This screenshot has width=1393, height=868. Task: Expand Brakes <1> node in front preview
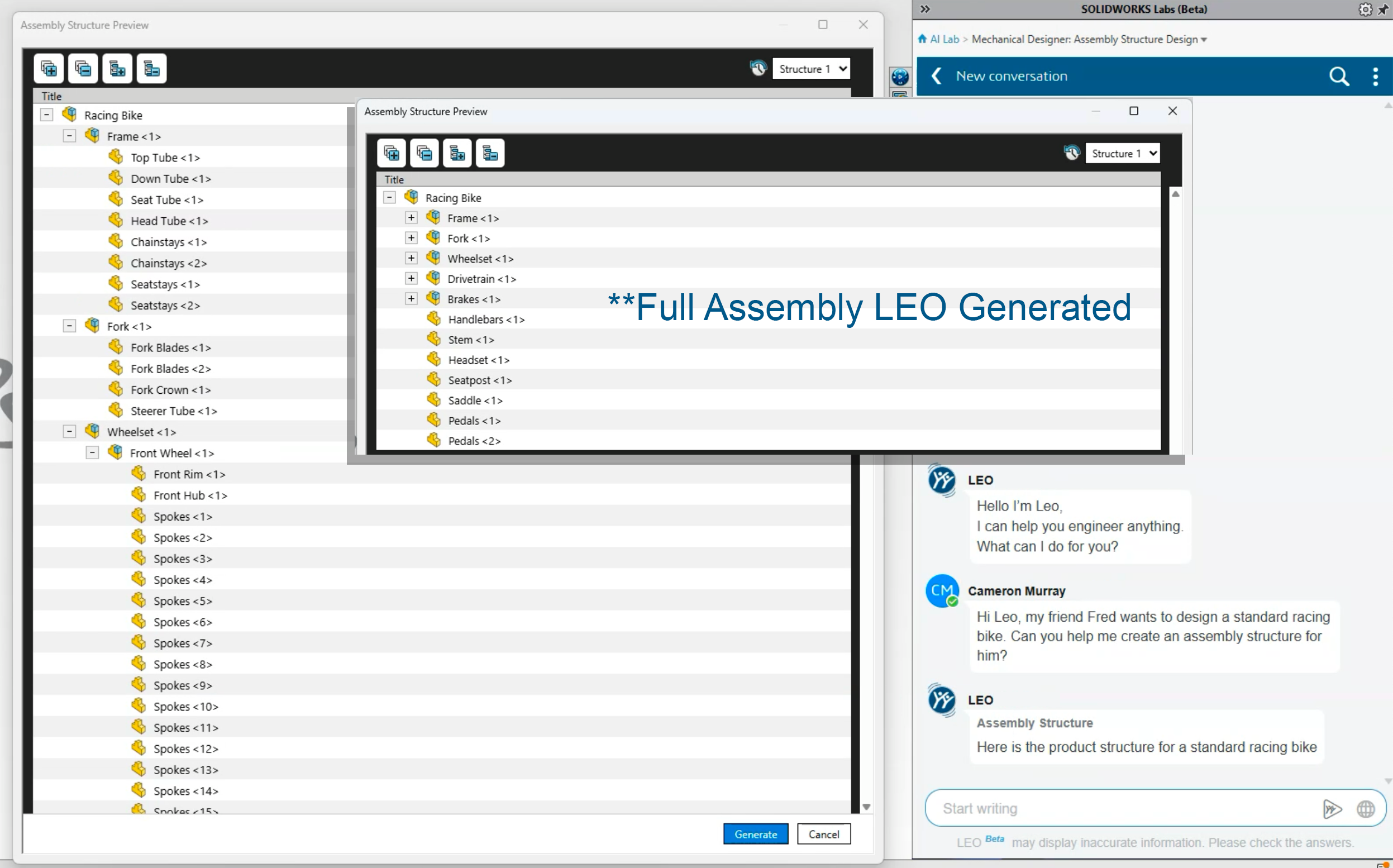pos(411,298)
